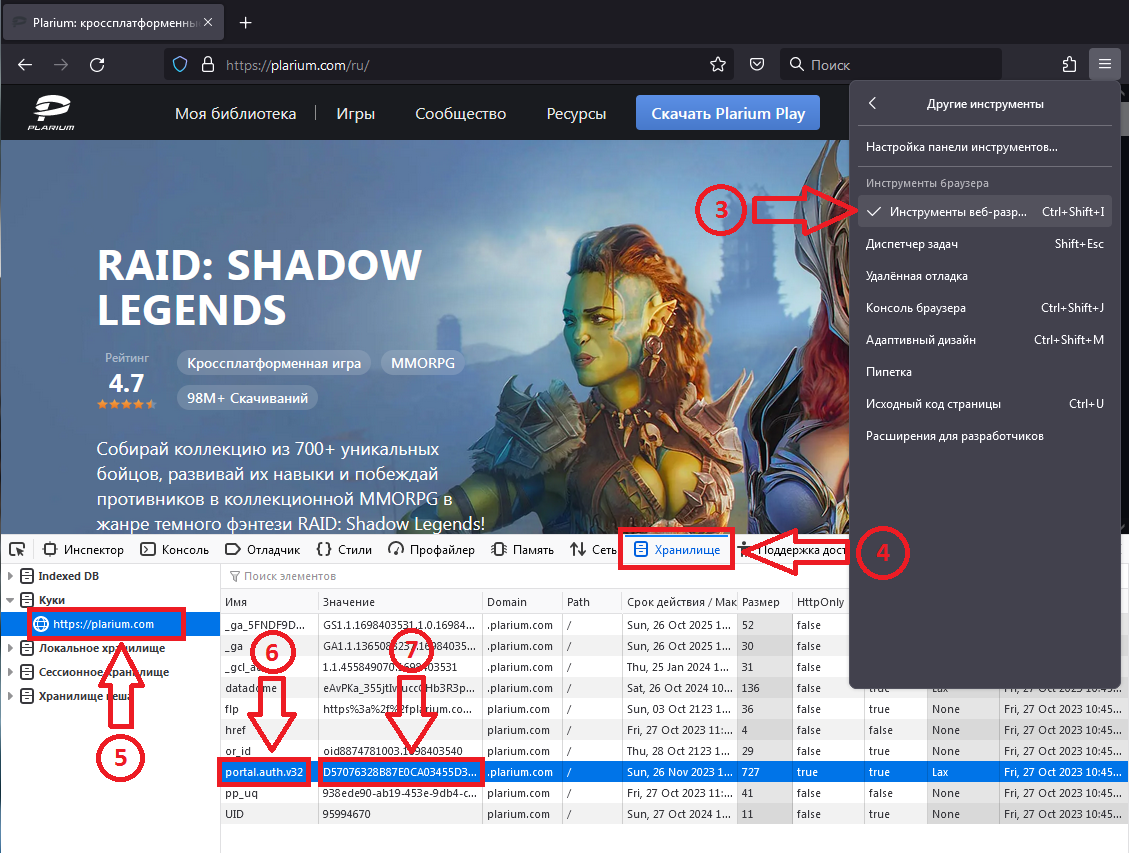Sort by the Имя column header

tap(269, 602)
